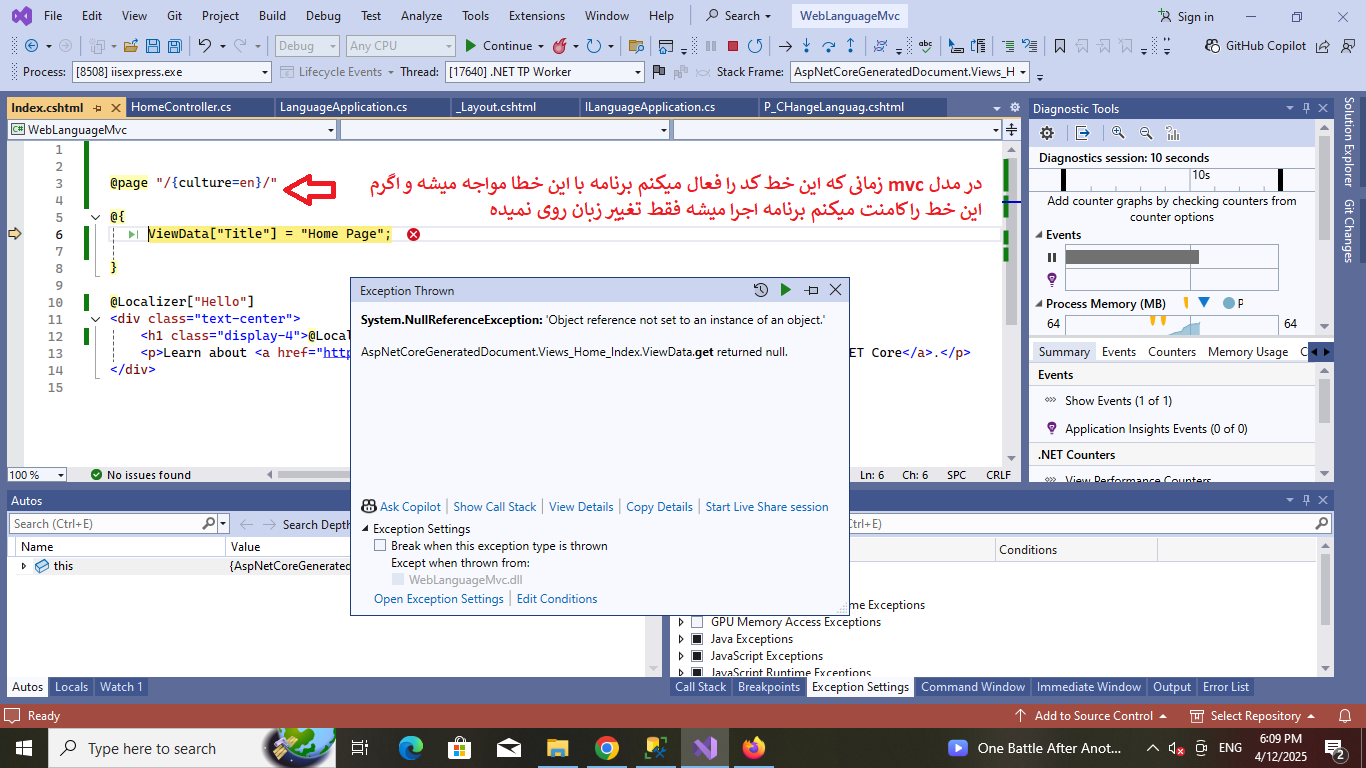Click the Edit Conditions link

(x=557, y=599)
